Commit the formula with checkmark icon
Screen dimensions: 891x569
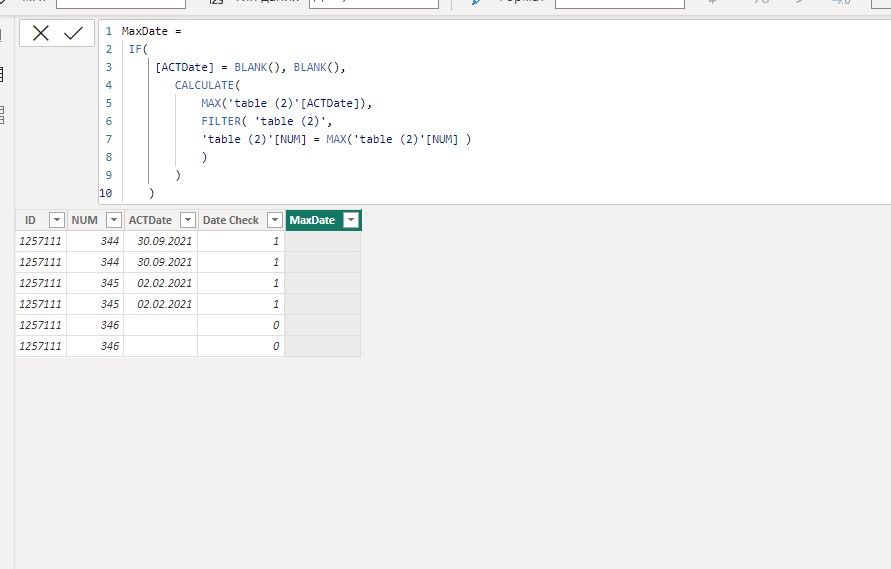click(73, 34)
